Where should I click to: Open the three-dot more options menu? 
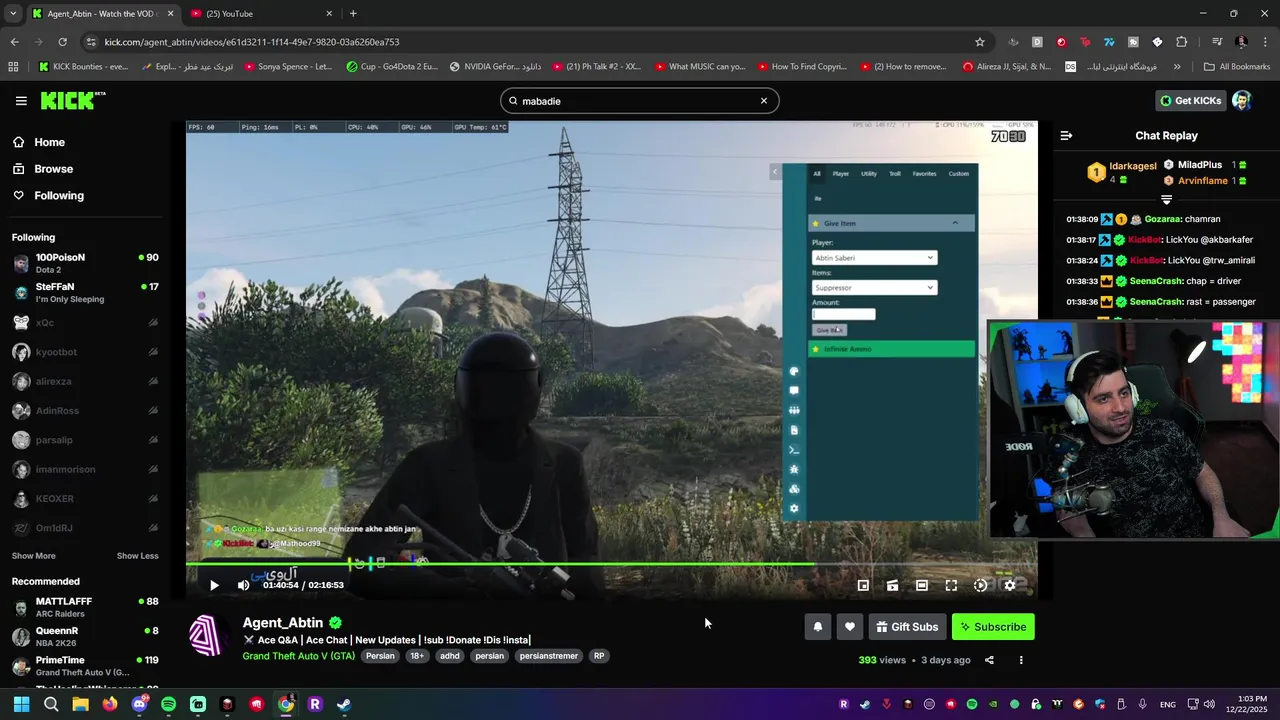pos(1021,660)
